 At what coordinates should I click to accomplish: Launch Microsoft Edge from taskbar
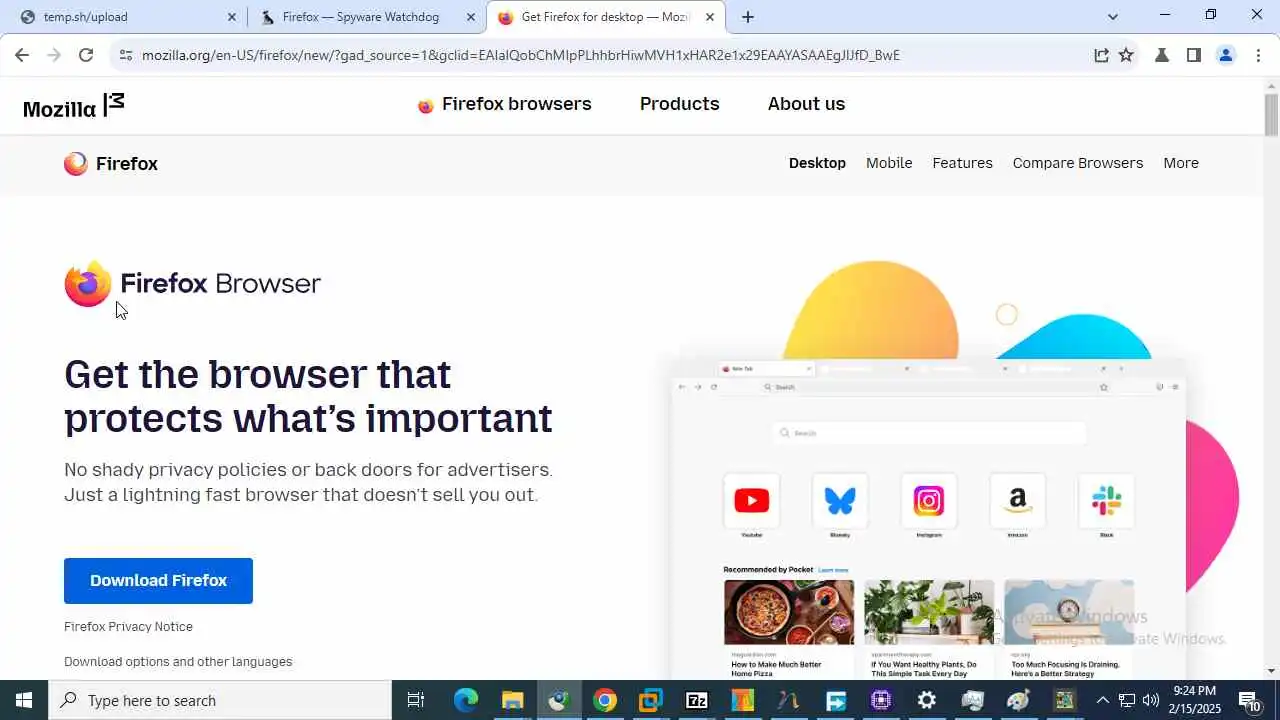pos(466,700)
